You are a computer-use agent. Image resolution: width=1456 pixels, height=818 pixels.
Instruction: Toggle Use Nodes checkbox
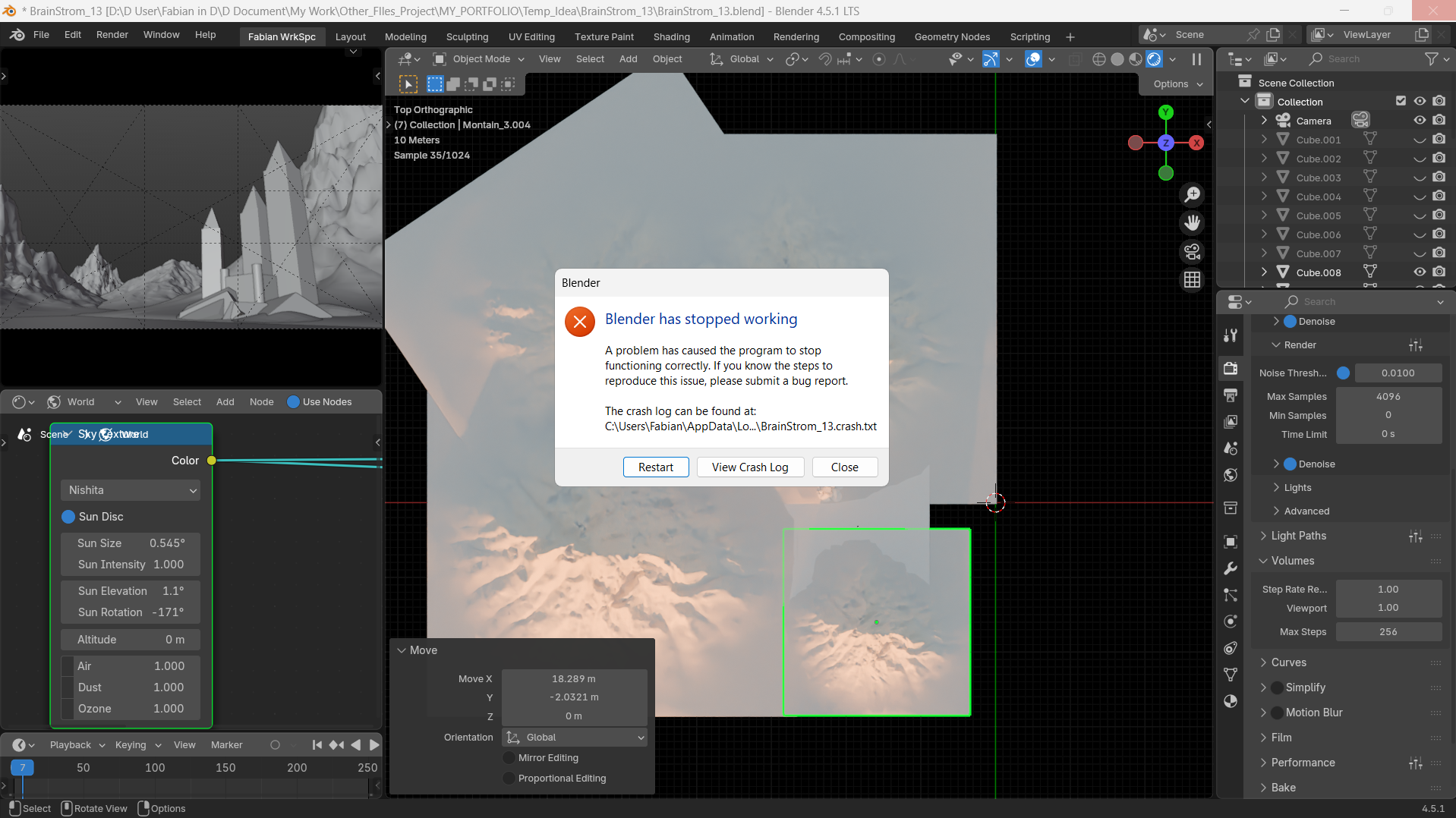[293, 402]
